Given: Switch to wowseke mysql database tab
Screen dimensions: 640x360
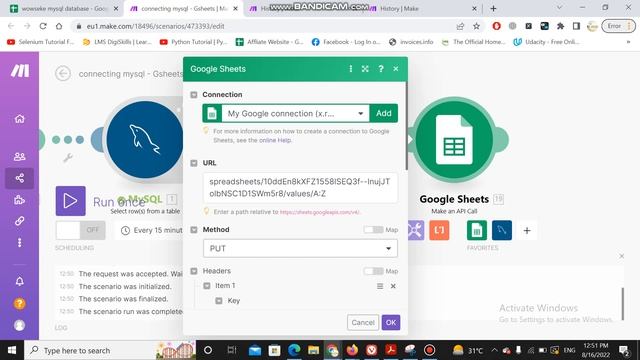Looking at the screenshot, I should [x=63, y=8].
